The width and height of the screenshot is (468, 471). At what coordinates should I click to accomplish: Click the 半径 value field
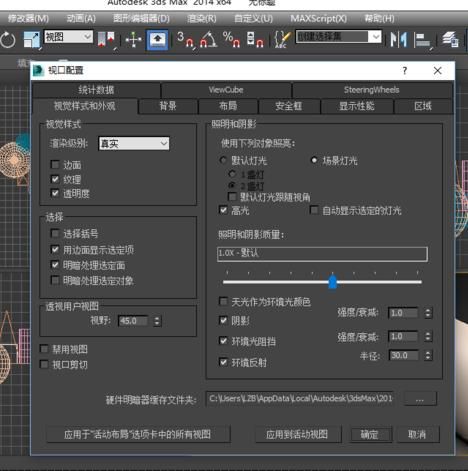click(x=403, y=355)
